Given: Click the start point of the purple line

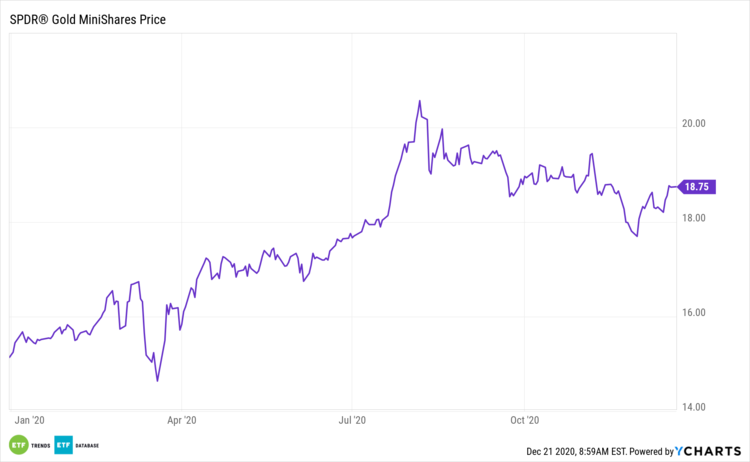Looking at the screenshot, I should point(10,356).
